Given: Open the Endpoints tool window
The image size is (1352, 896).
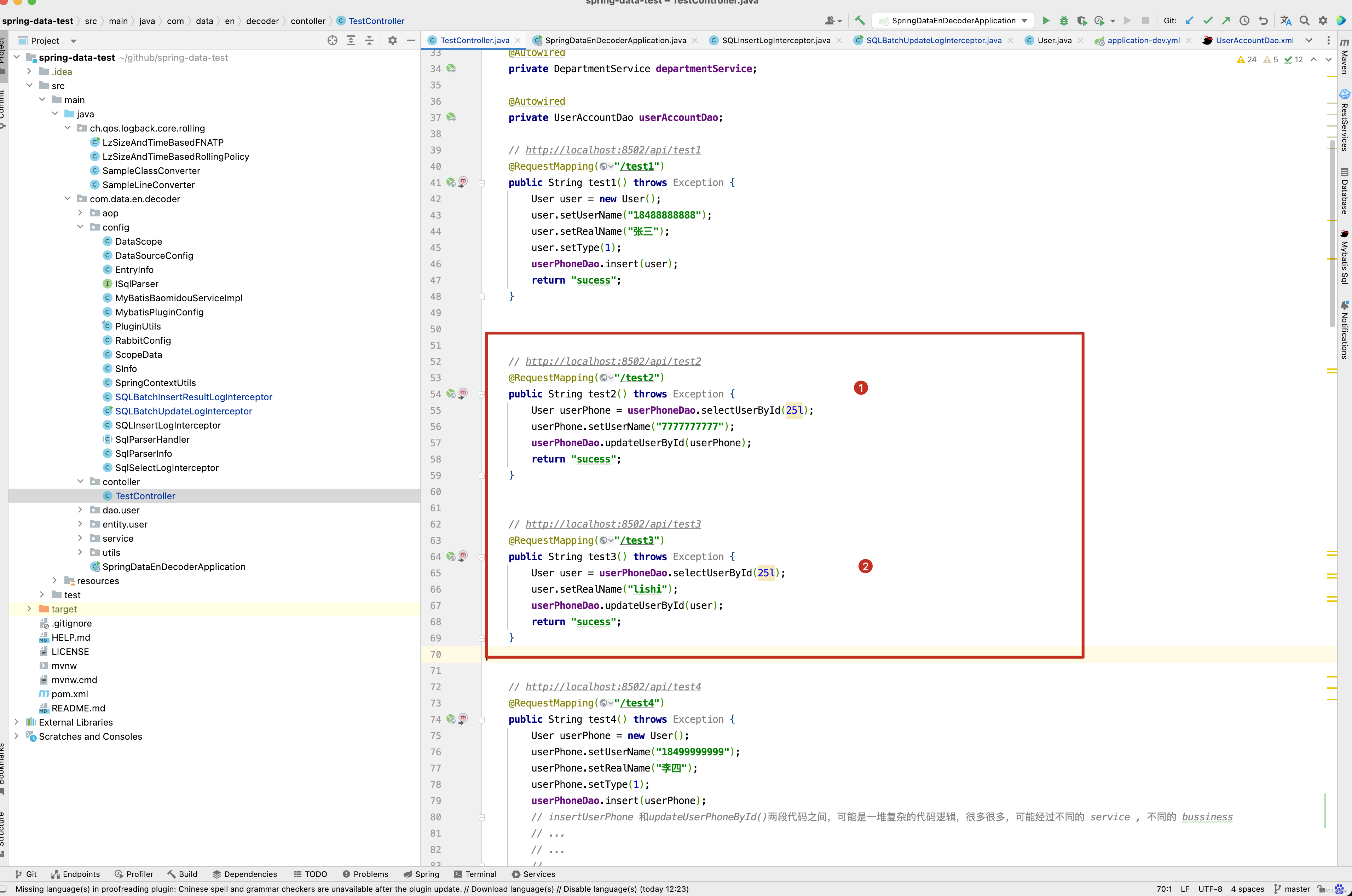Looking at the screenshot, I should point(75,874).
